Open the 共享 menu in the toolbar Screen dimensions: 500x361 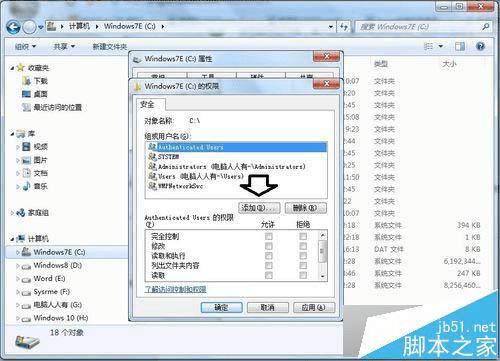coord(64,47)
